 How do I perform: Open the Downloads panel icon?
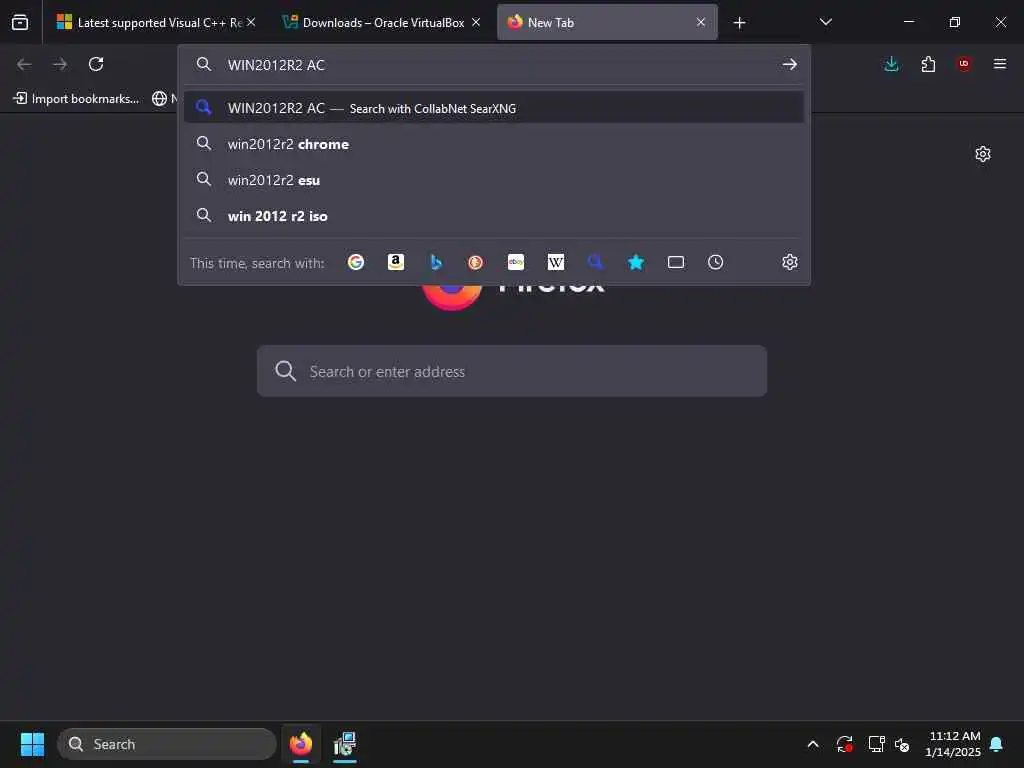[891, 64]
